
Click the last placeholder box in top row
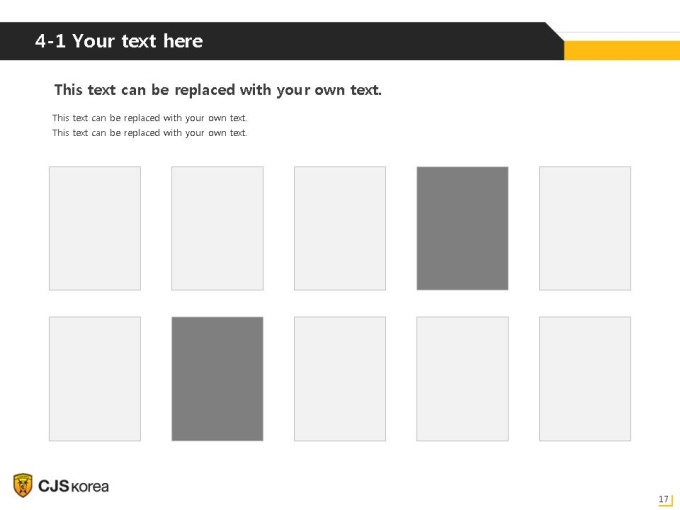585,228
